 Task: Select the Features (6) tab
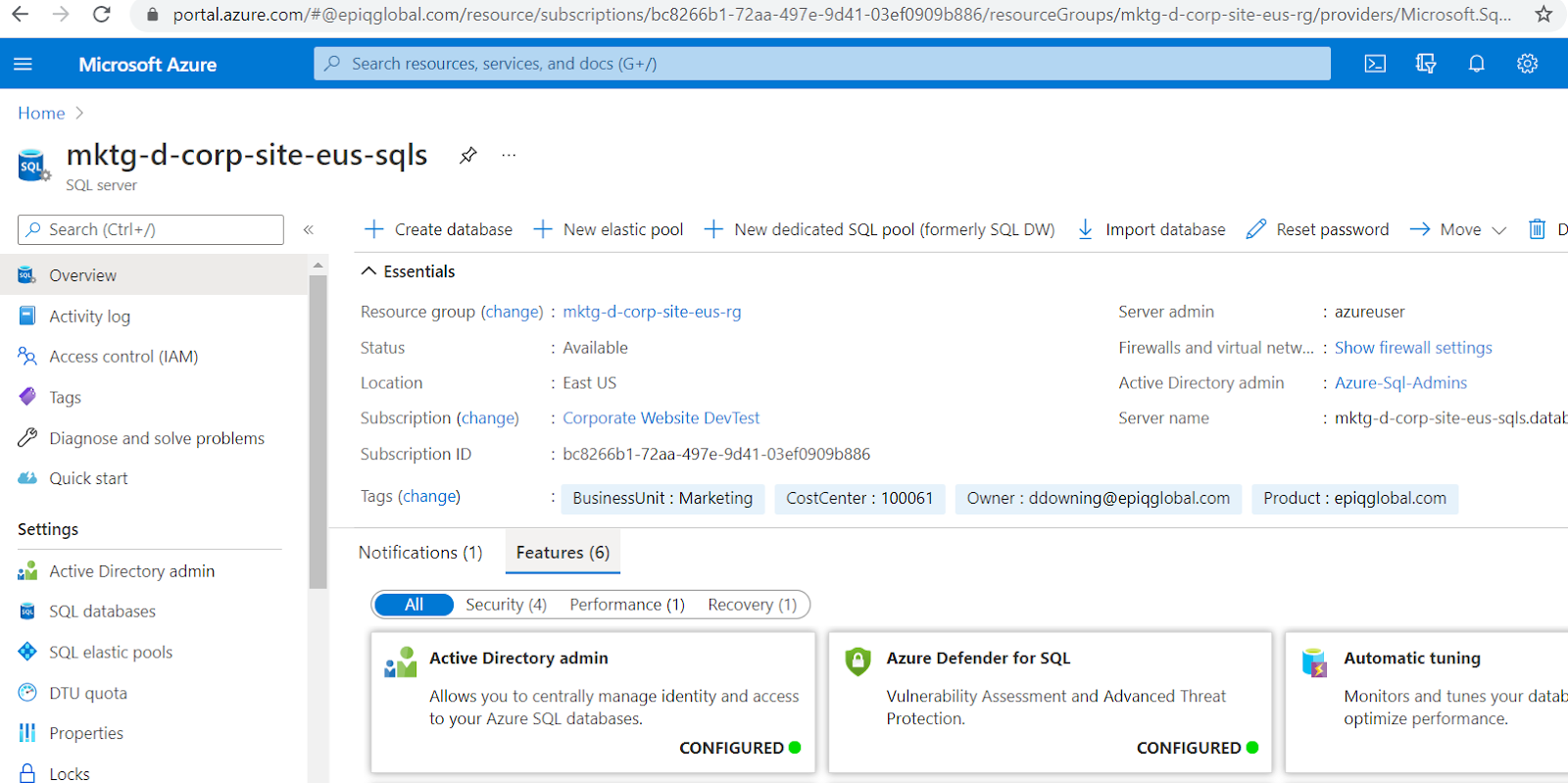(x=563, y=553)
